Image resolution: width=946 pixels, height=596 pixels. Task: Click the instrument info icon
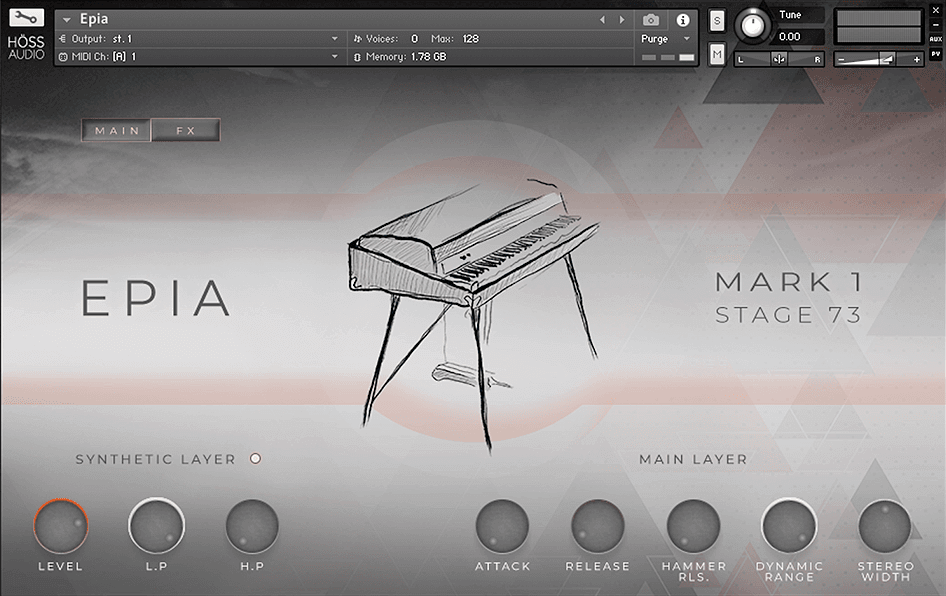(x=682, y=19)
